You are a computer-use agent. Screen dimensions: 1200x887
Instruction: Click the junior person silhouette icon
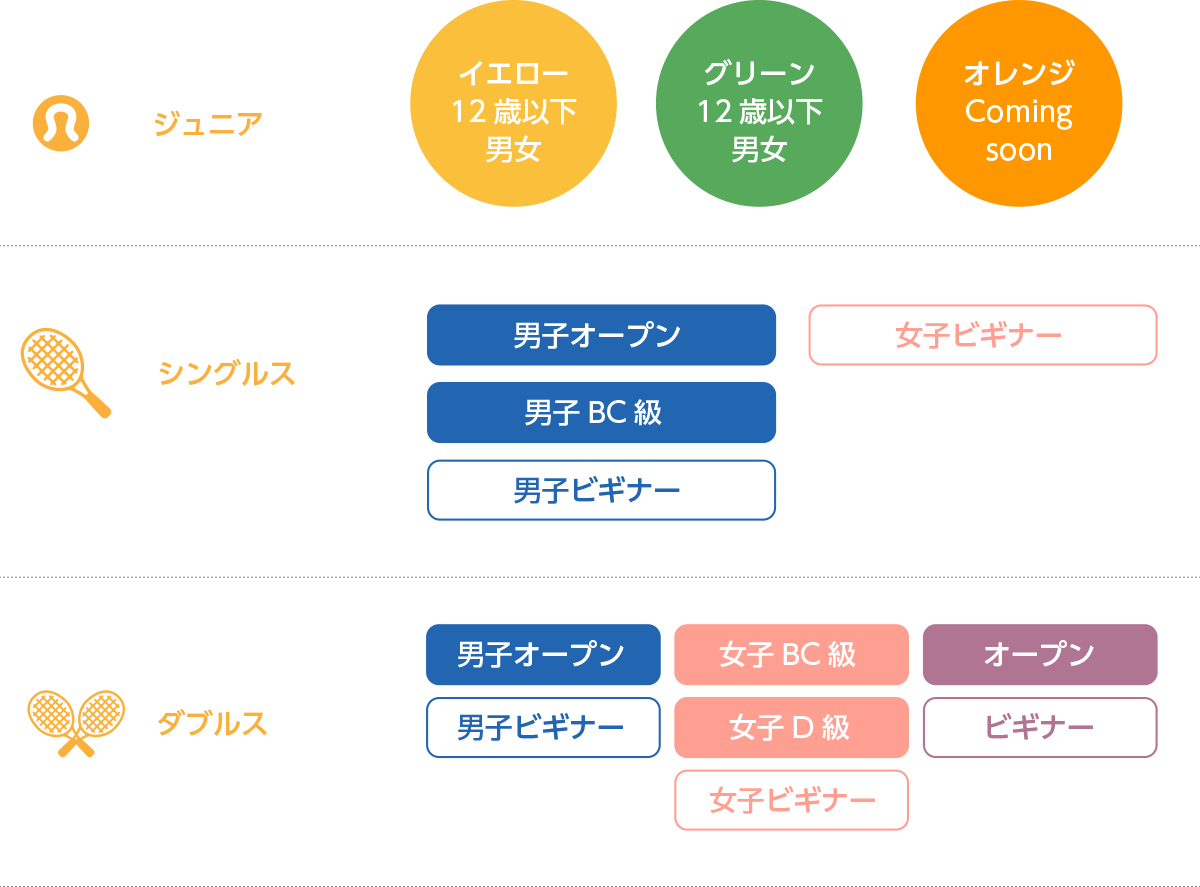coord(61,123)
